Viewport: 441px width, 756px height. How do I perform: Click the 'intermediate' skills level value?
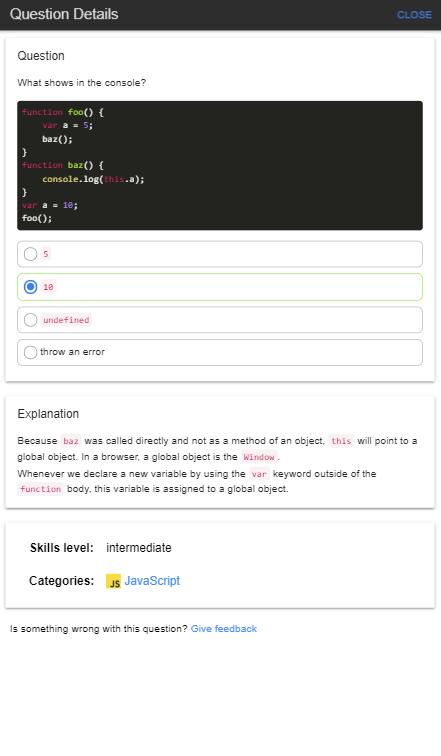139,548
